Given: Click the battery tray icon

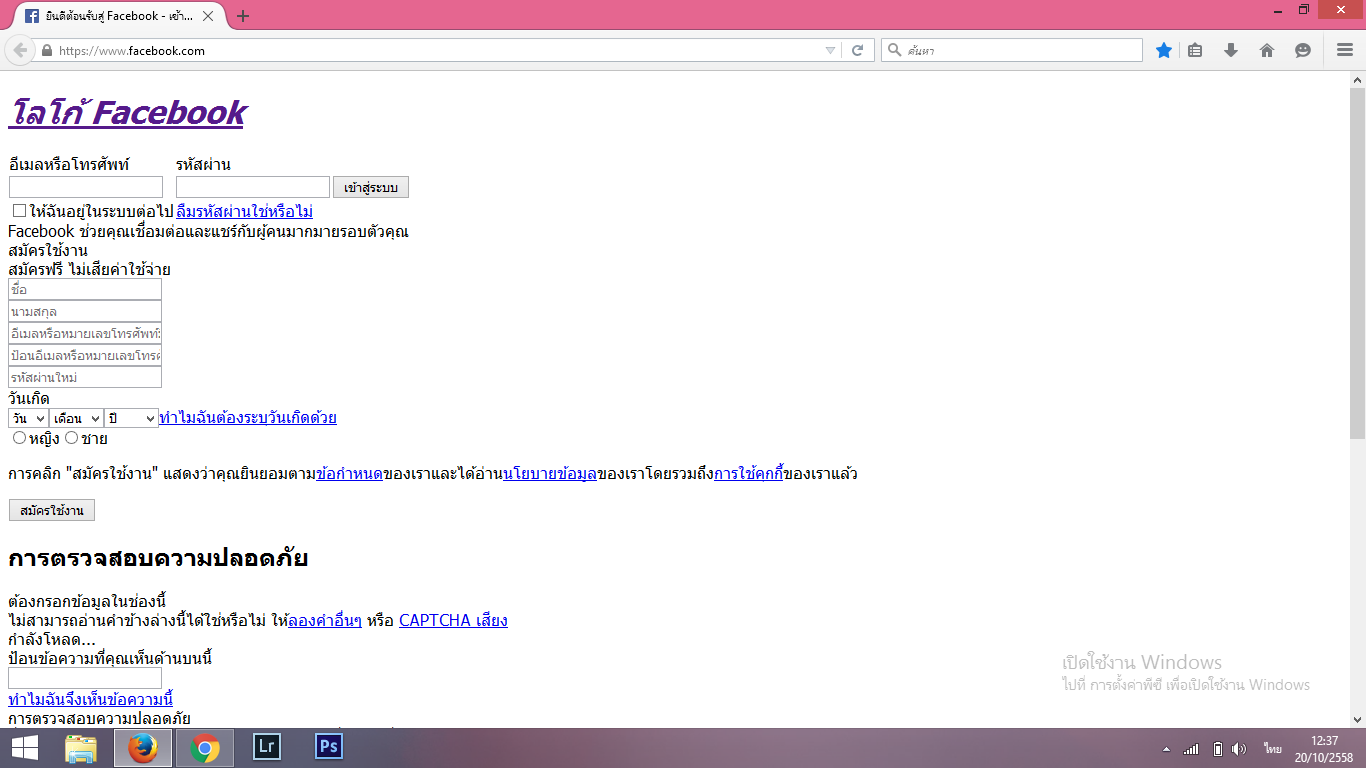Looking at the screenshot, I should (x=1217, y=749).
